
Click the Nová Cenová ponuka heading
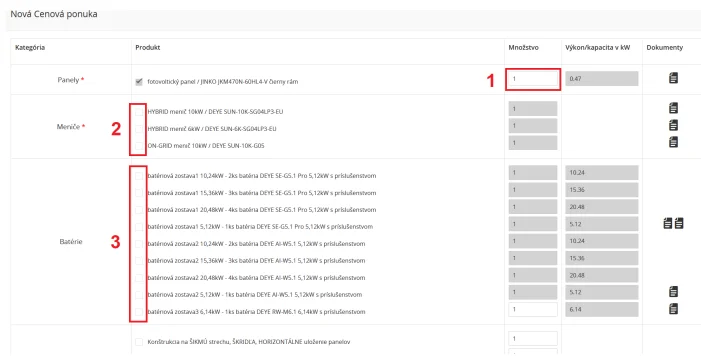[x=54, y=14]
